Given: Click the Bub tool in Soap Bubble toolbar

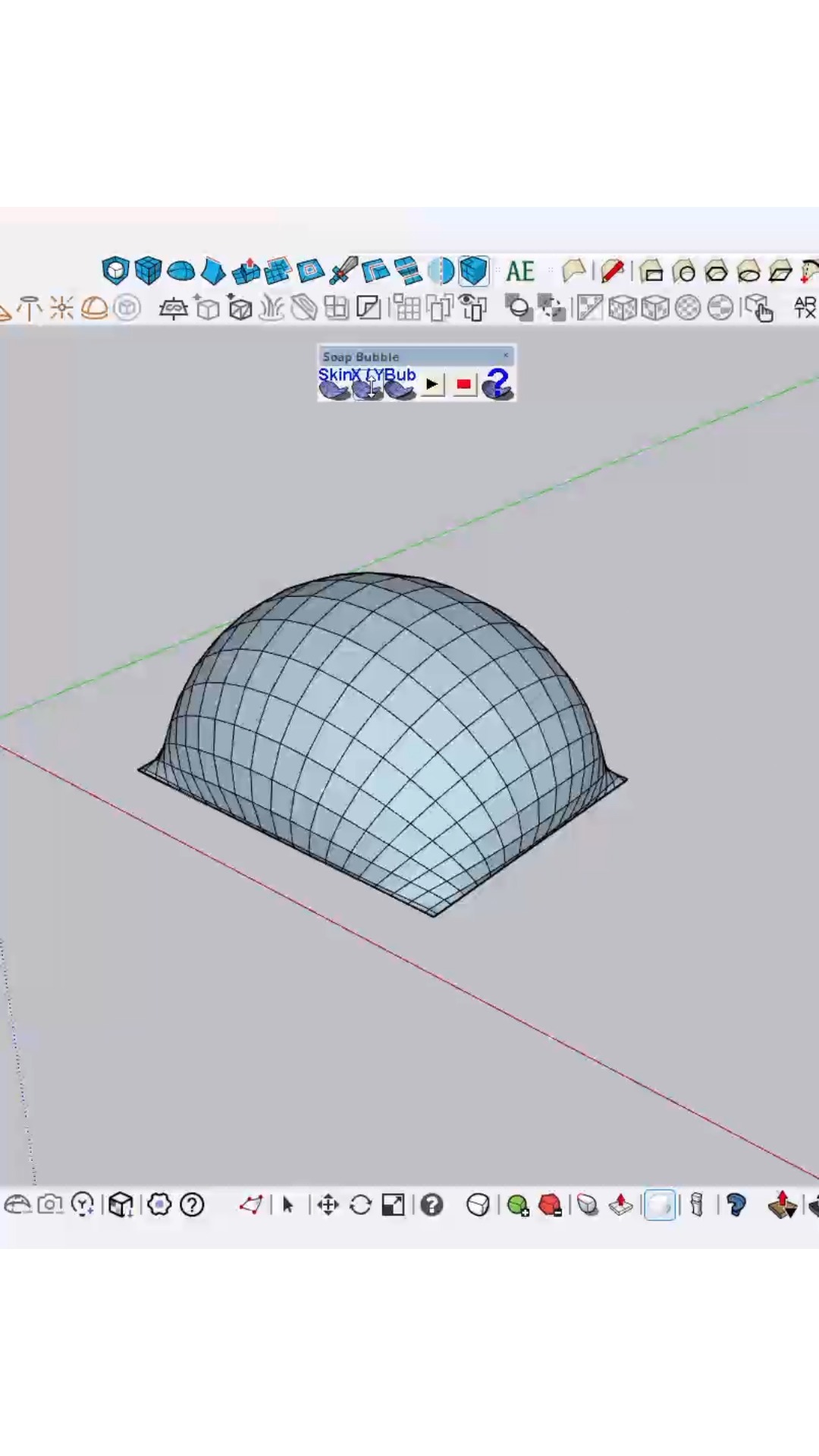Looking at the screenshot, I should click(400, 384).
